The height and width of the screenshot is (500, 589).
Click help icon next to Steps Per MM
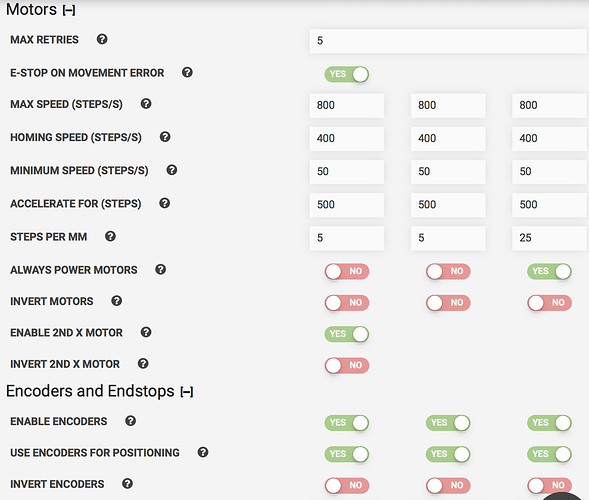110,236
